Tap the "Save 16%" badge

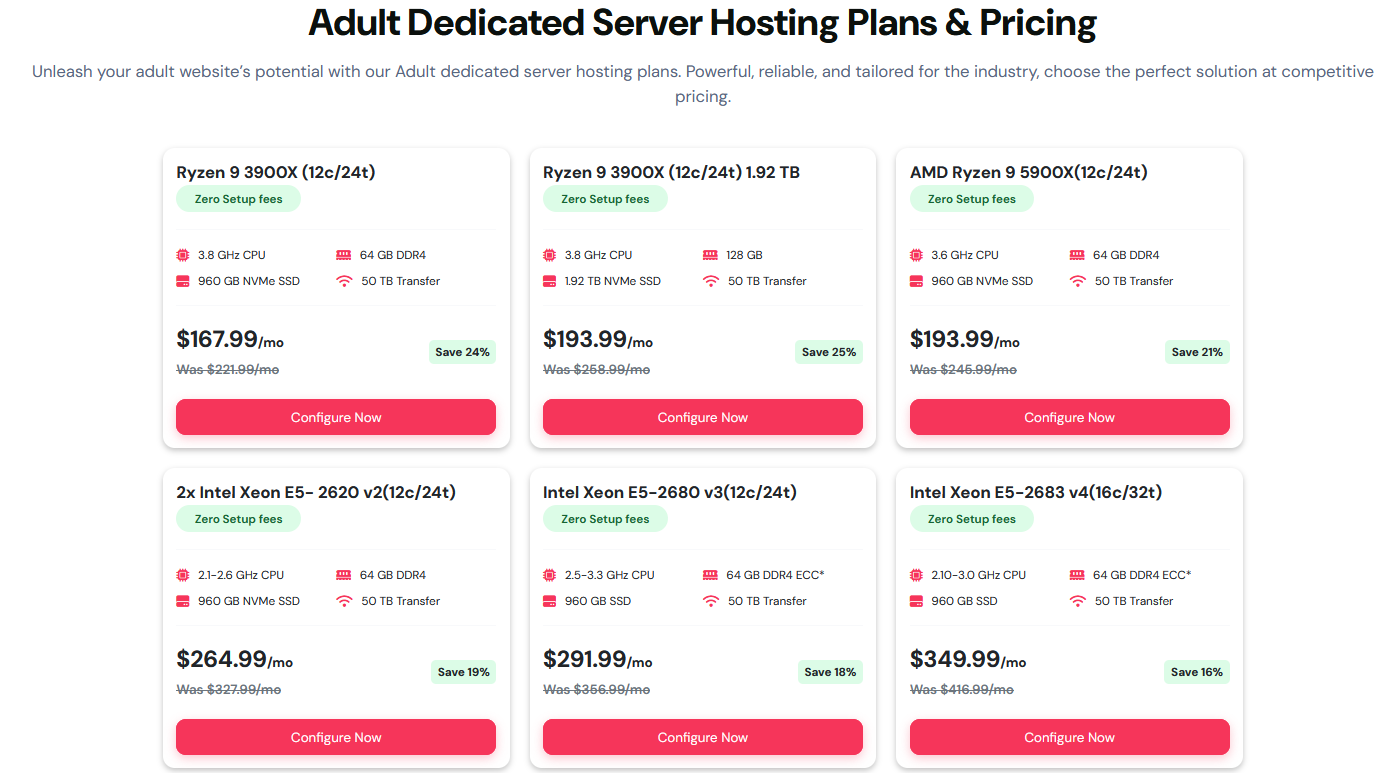pyautogui.click(x=1197, y=672)
